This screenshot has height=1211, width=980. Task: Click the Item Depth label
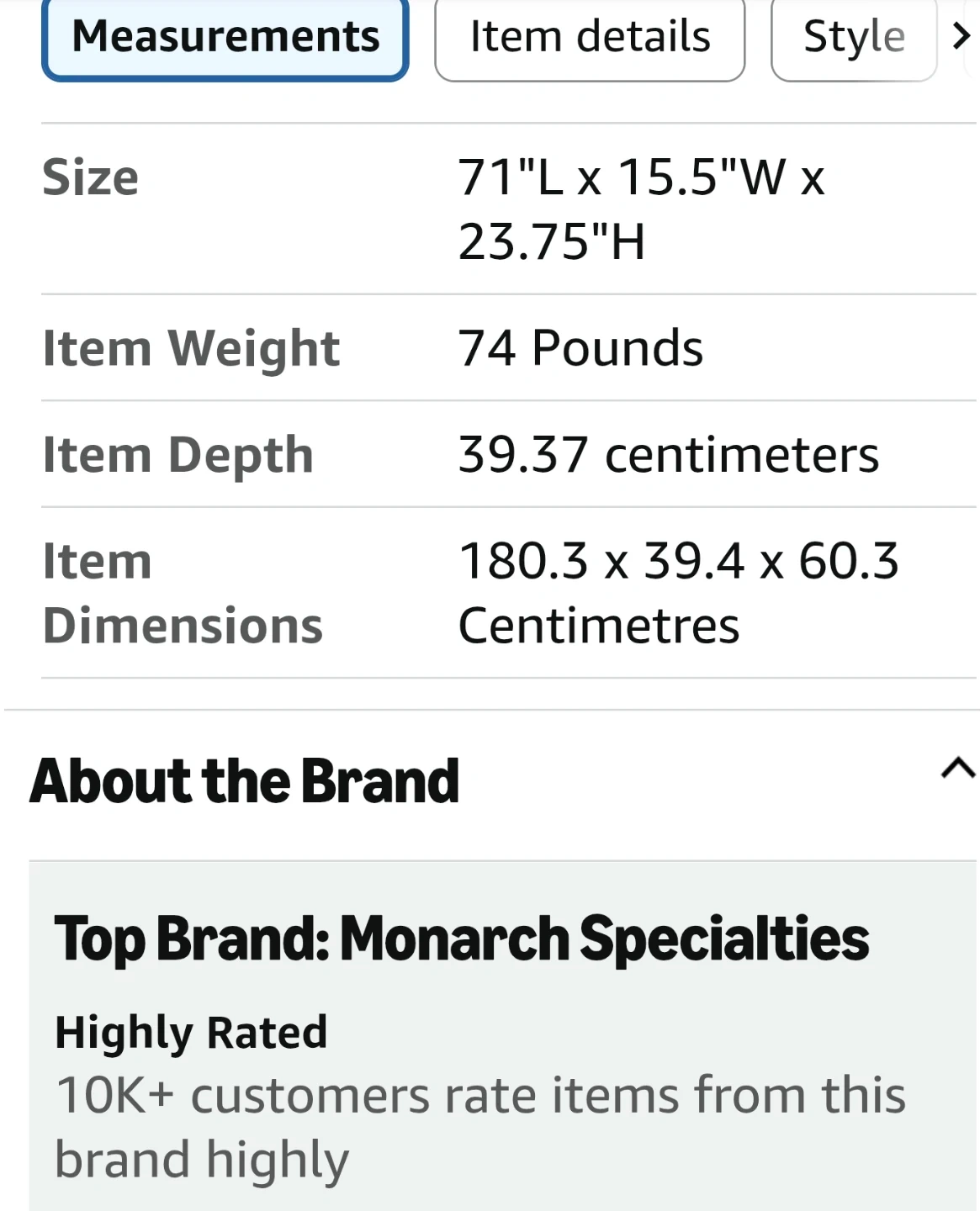pyautogui.click(x=178, y=455)
